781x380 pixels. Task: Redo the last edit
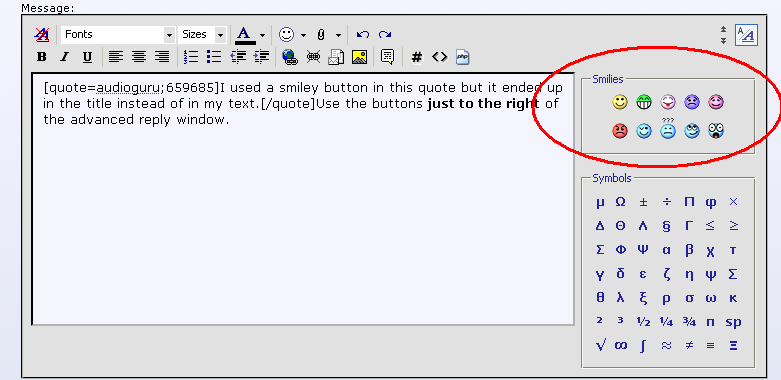(385, 34)
